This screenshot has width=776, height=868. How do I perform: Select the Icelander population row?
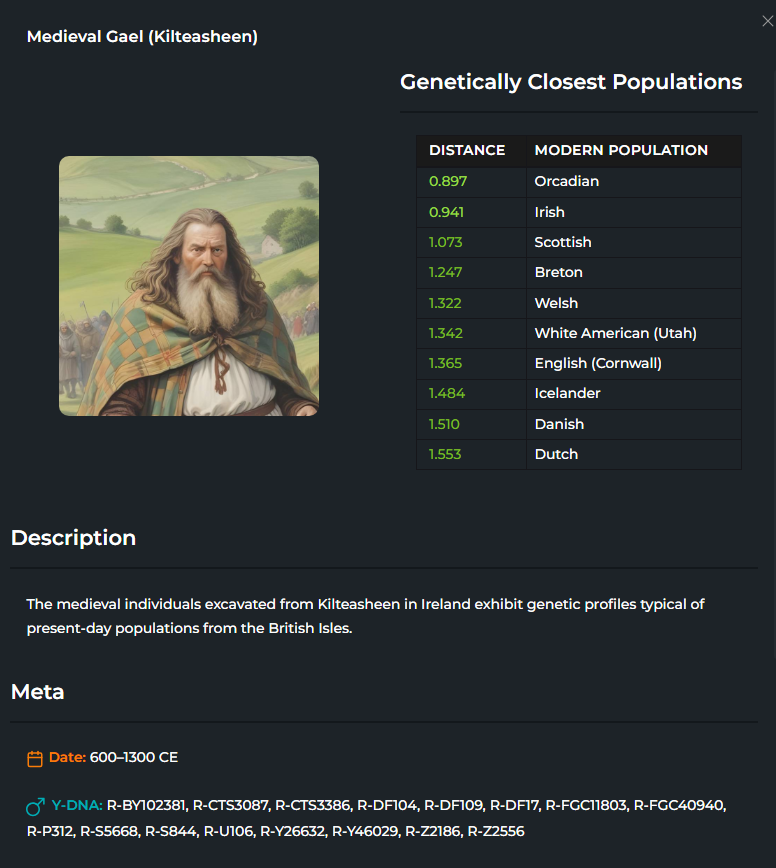(x=579, y=394)
